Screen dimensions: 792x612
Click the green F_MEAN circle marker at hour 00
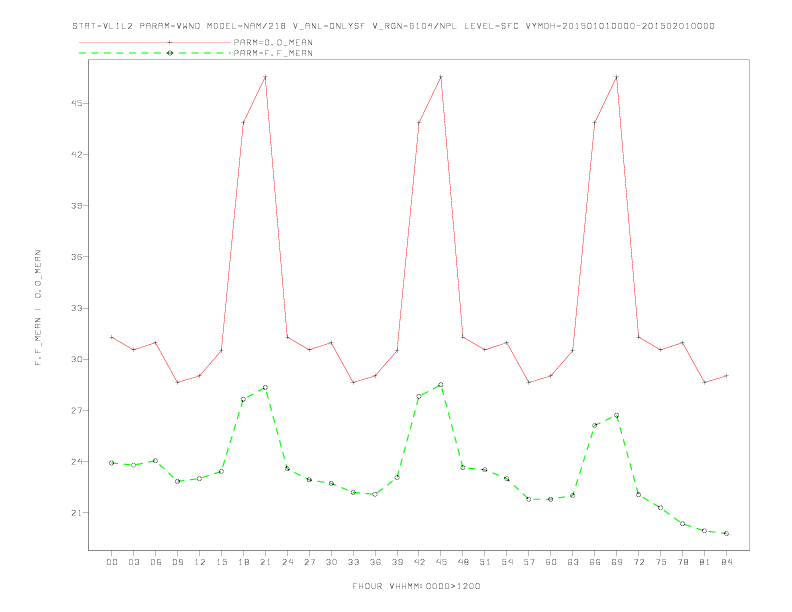tap(112, 463)
